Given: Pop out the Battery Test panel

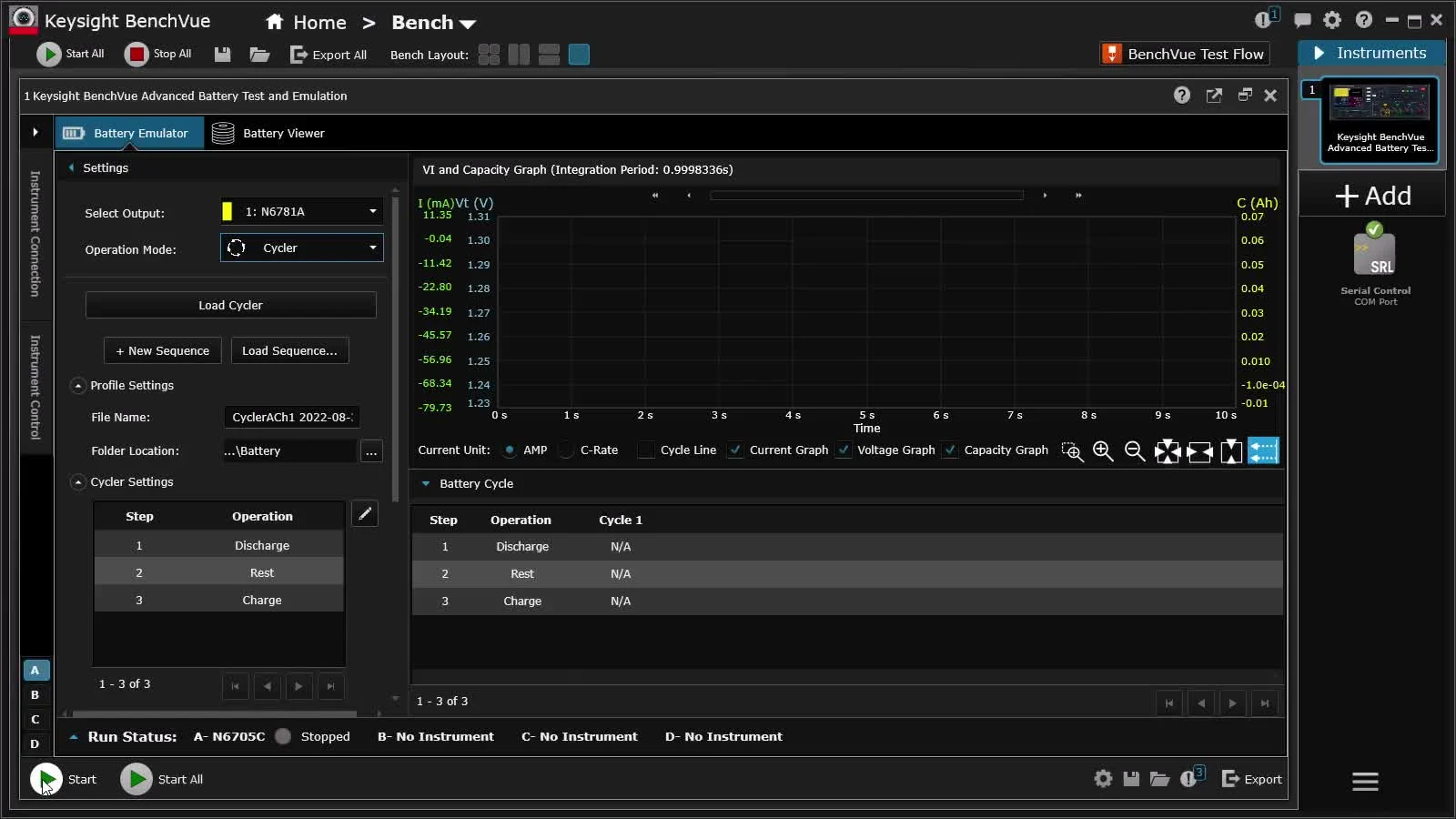Looking at the screenshot, I should click(x=1214, y=95).
